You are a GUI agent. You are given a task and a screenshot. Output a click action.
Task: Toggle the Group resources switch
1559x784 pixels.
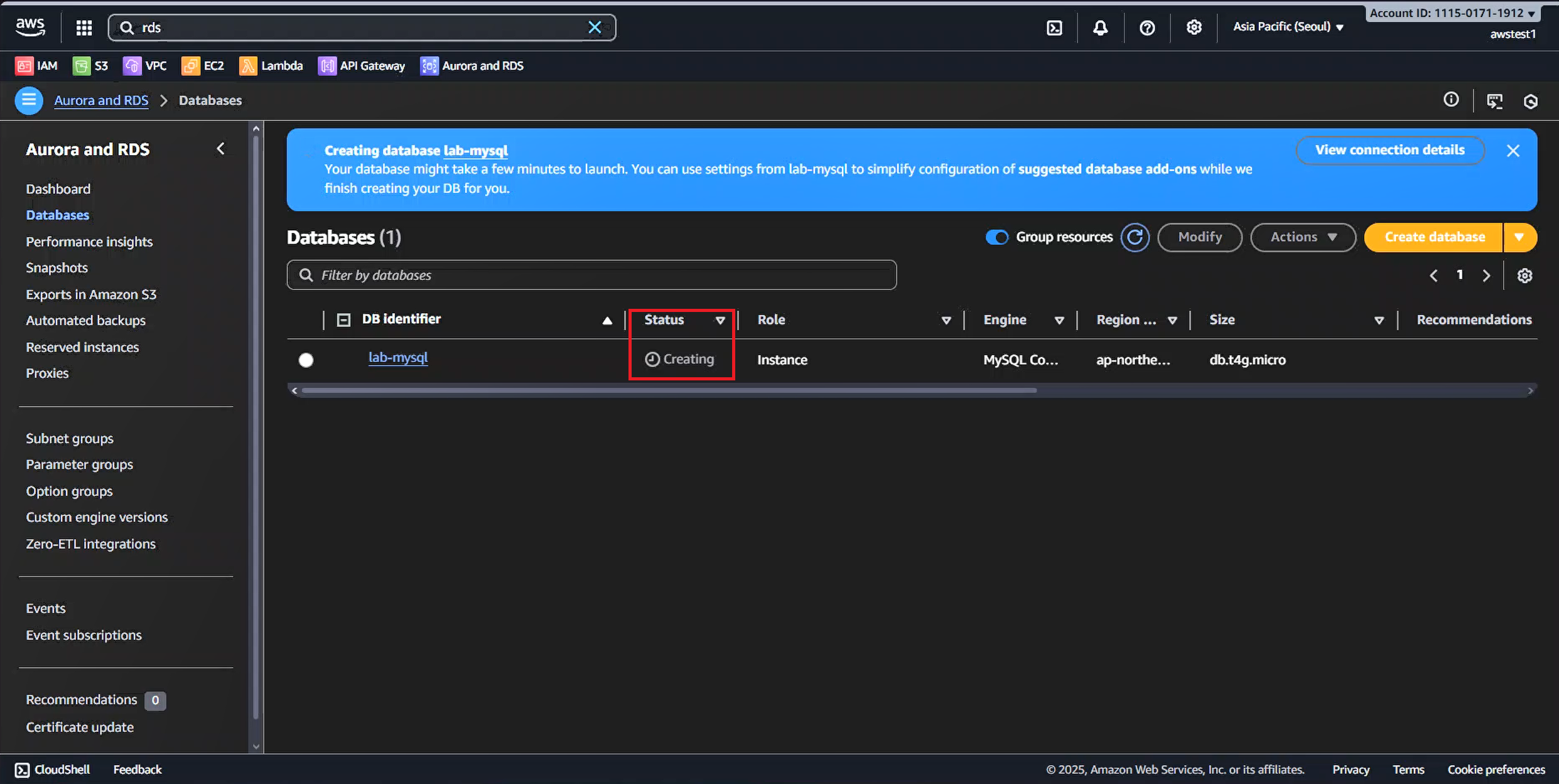coord(996,237)
